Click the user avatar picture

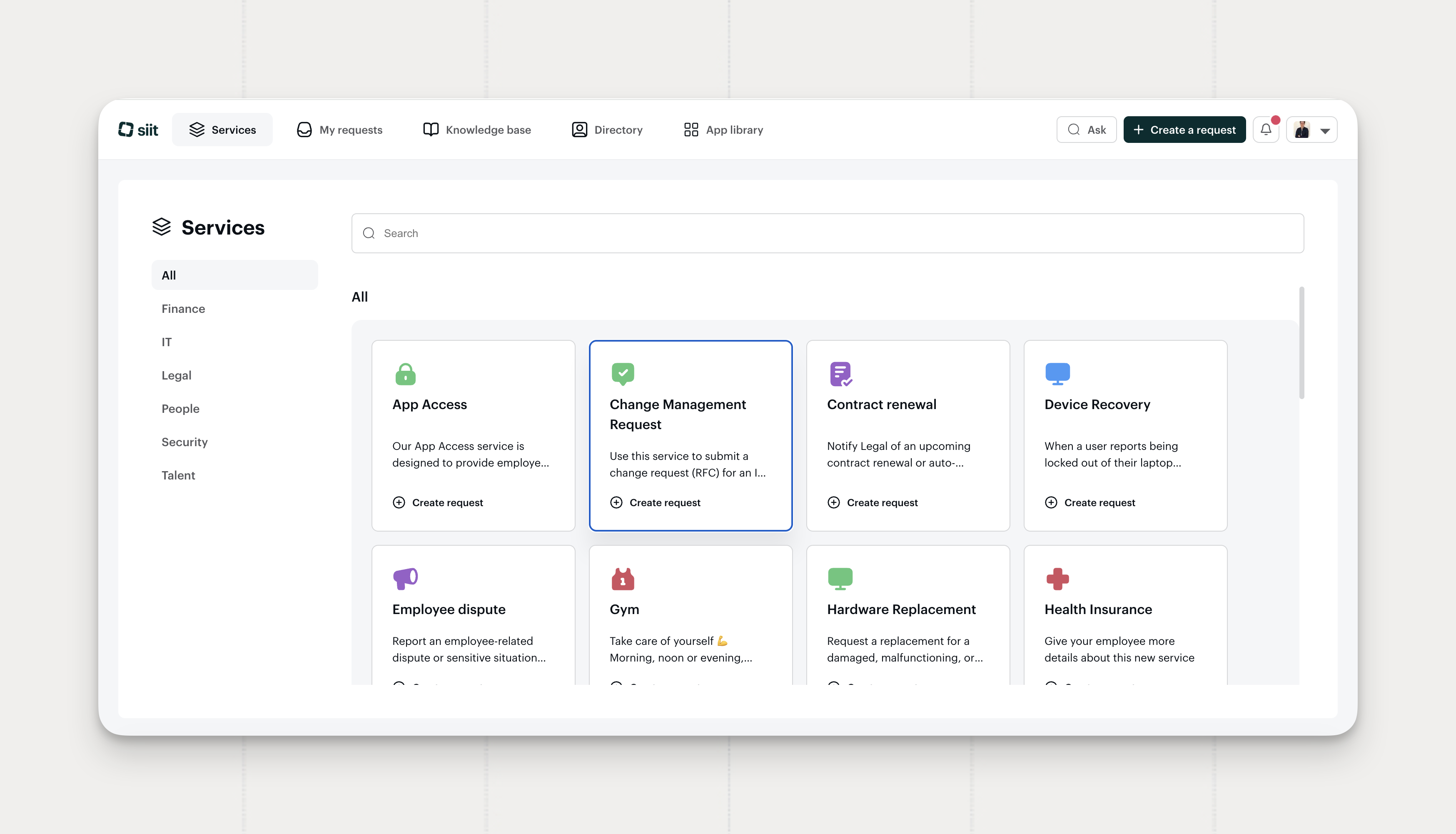[x=1302, y=130]
